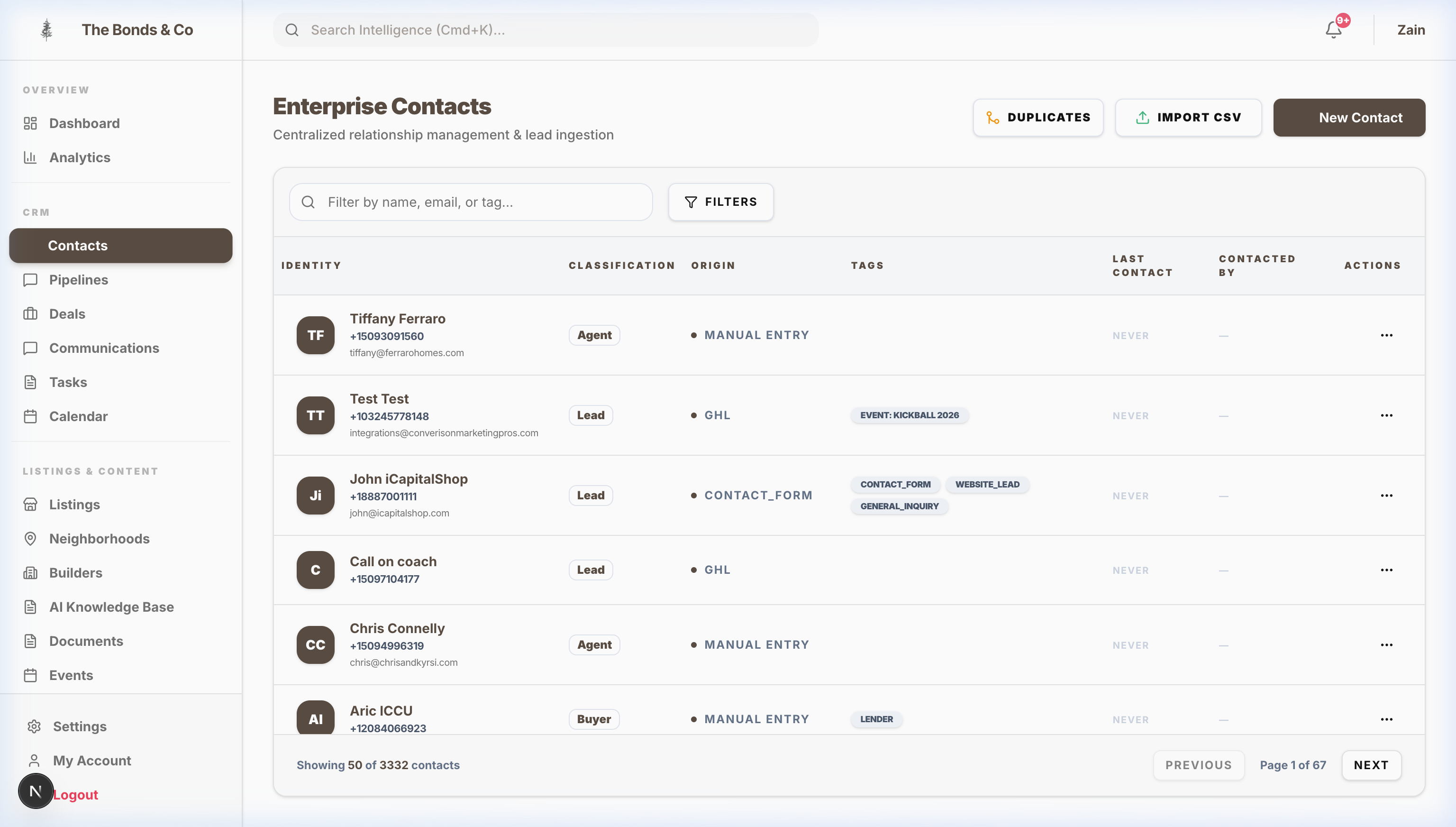The image size is (1456, 827).
Task: Click the C avatar of Call on coach
Action: pyautogui.click(x=316, y=570)
